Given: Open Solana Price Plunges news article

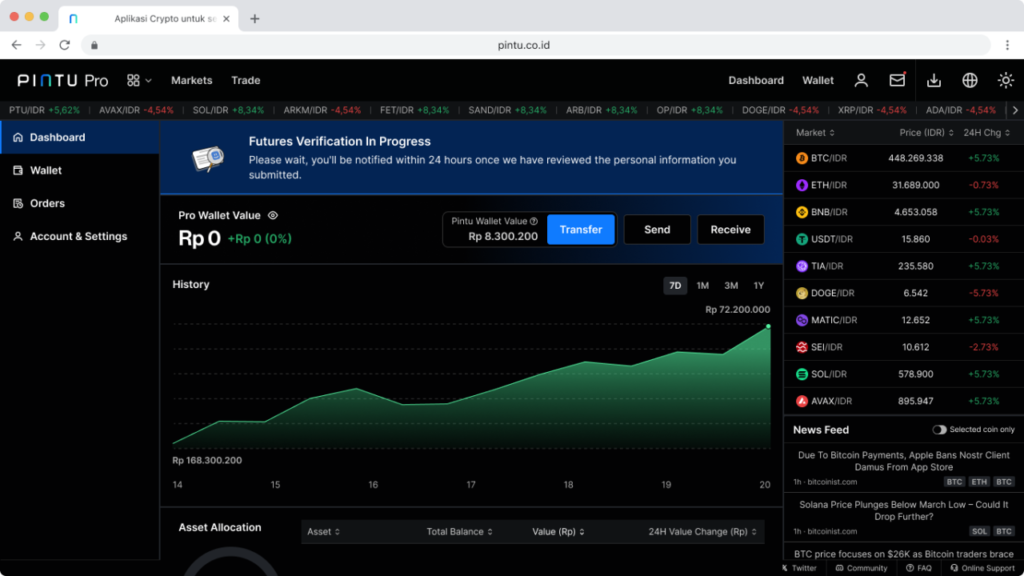Looking at the screenshot, I should [x=903, y=511].
